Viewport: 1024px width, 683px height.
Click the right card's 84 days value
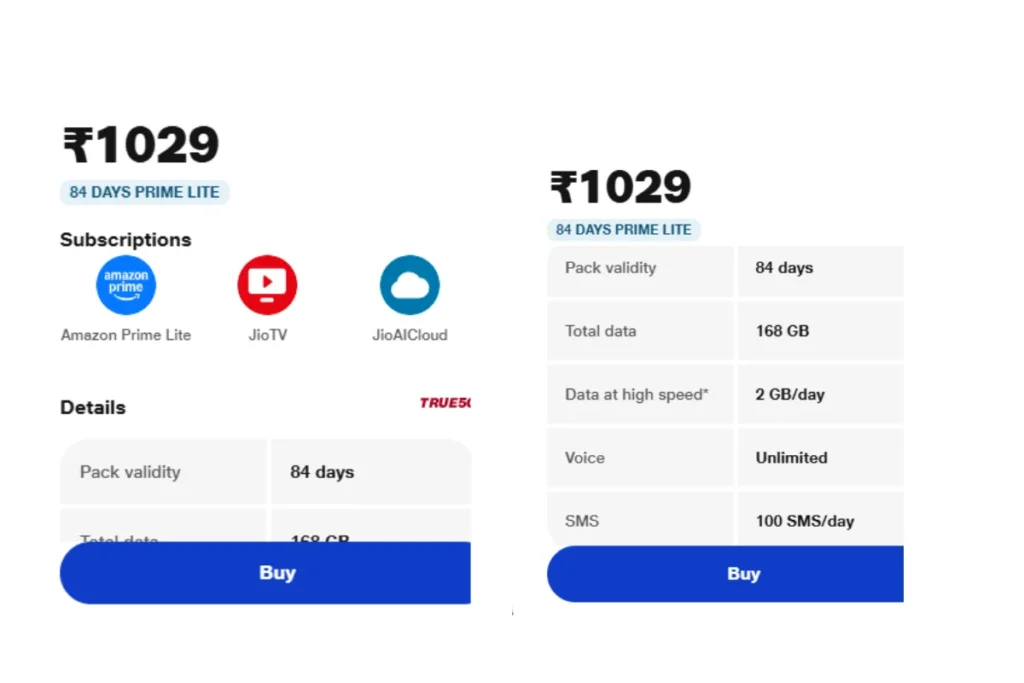click(x=784, y=268)
